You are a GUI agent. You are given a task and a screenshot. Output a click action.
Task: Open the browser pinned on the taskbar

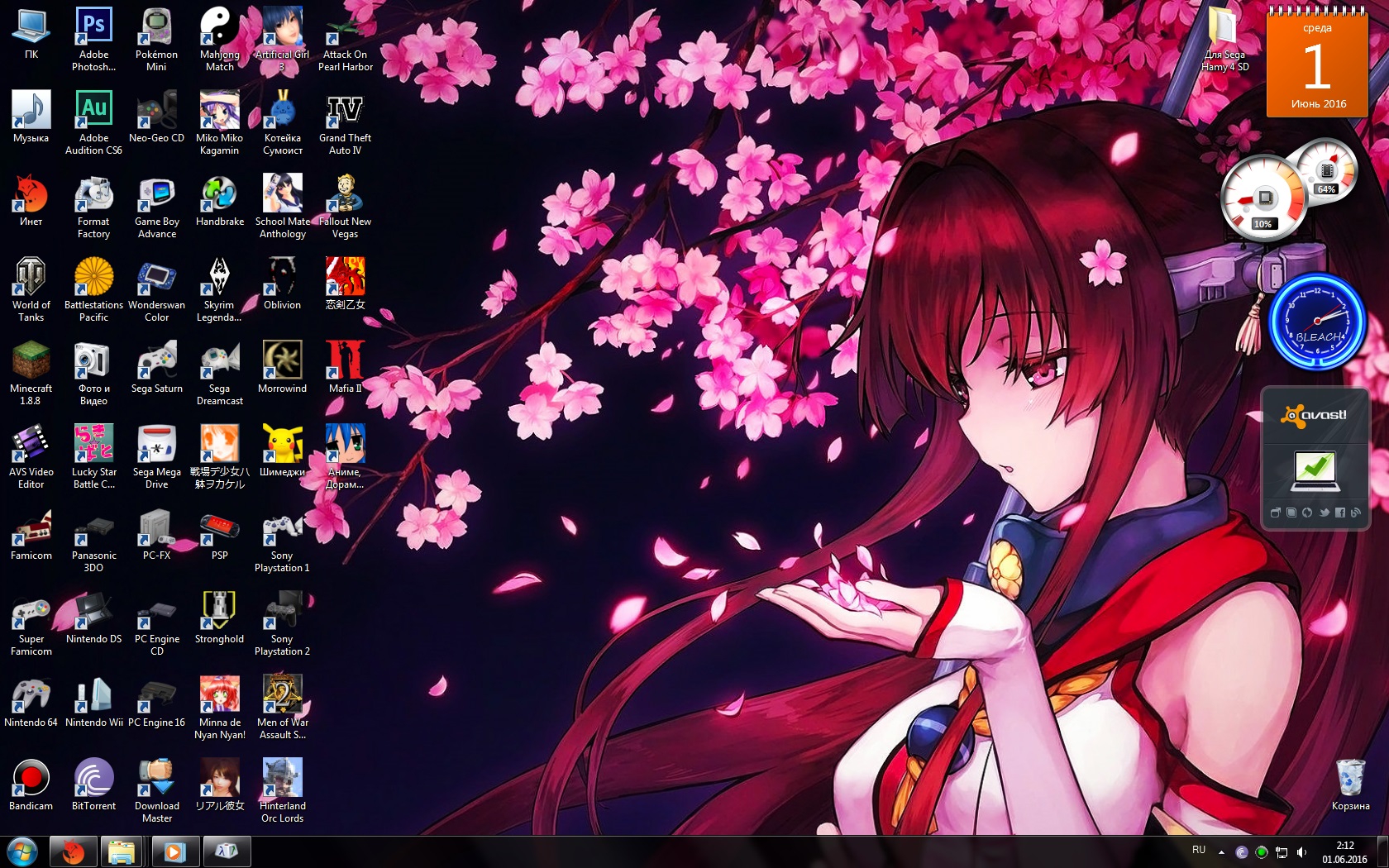point(74,851)
